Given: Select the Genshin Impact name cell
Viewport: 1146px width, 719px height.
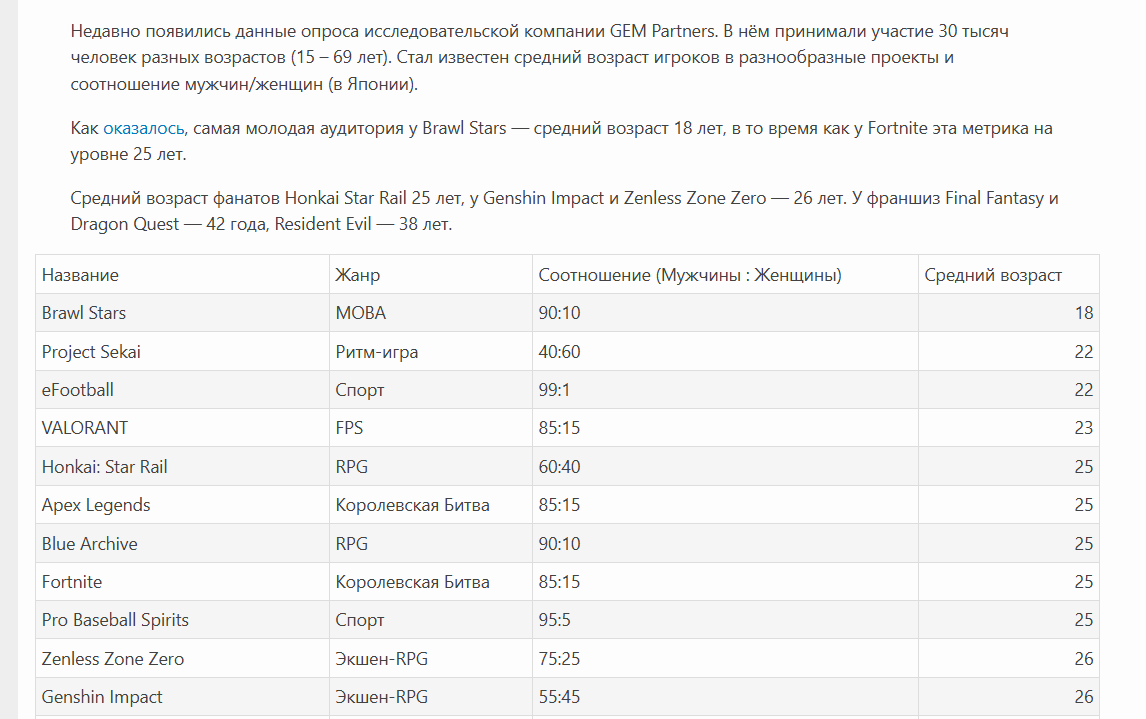Looking at the screenshot, I should [102, 697].
